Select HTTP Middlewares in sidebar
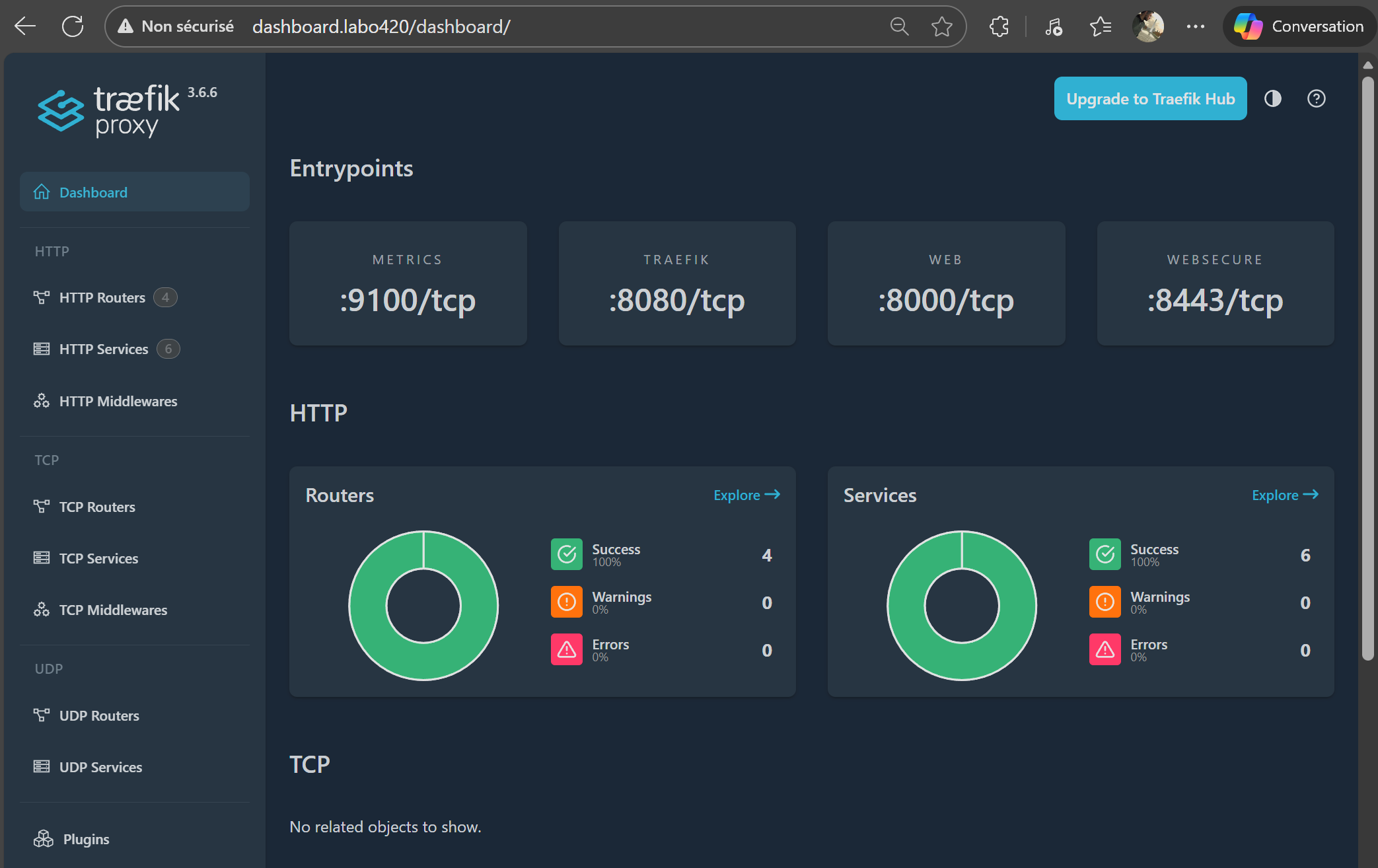This screenshot has height=868, width=1378. [x=118, y=401]
